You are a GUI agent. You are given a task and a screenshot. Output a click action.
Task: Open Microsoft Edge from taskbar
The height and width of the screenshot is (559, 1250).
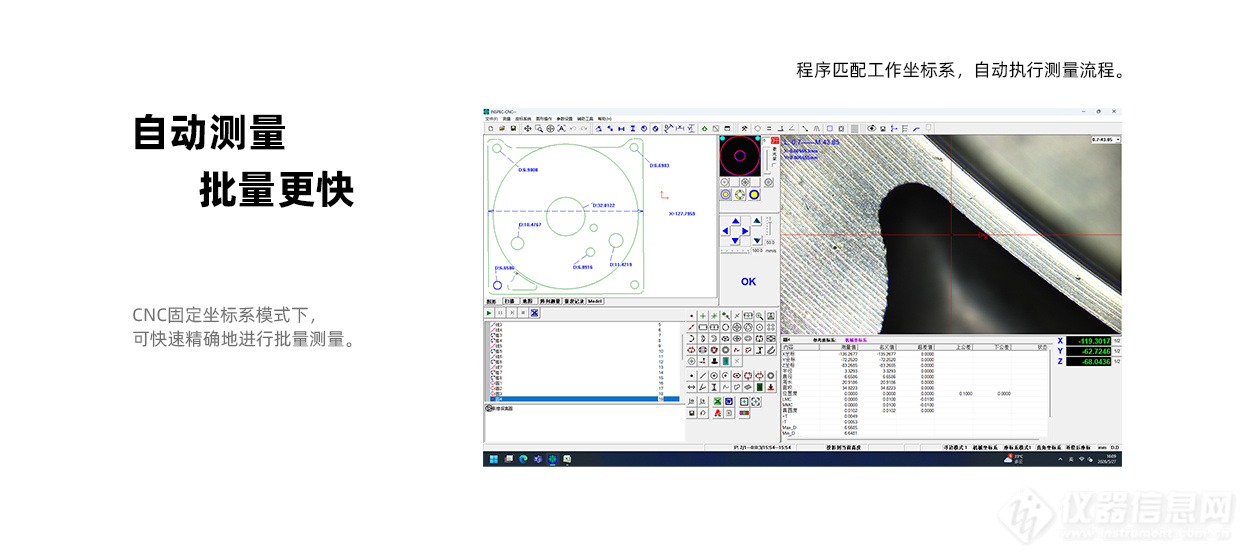pyautogui.click(x=523, y=458)
